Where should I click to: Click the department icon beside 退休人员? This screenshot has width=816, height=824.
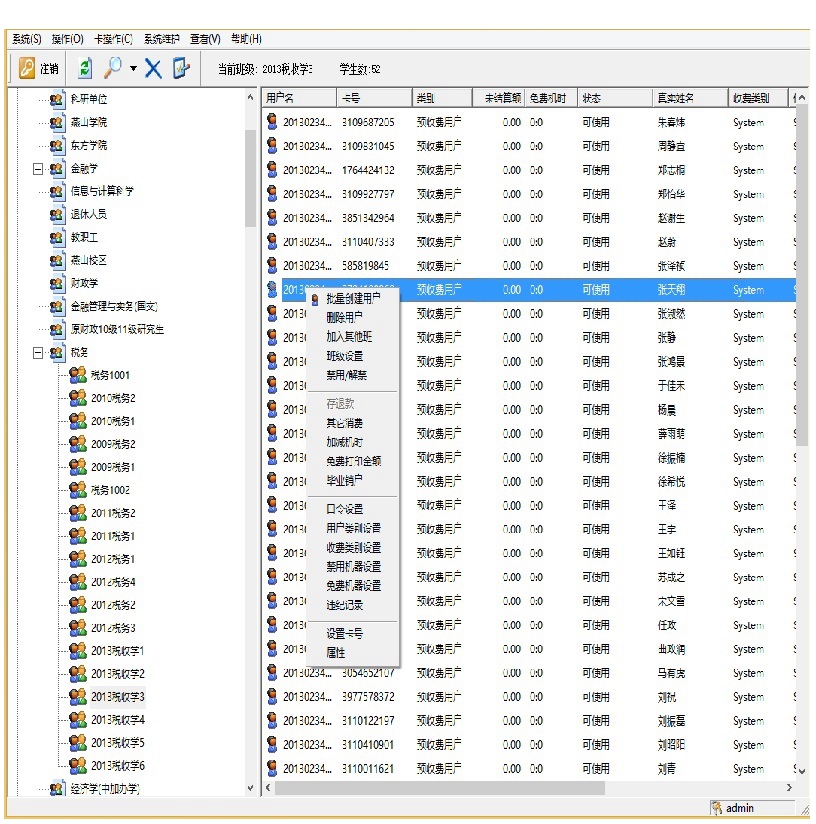[57, 214]
